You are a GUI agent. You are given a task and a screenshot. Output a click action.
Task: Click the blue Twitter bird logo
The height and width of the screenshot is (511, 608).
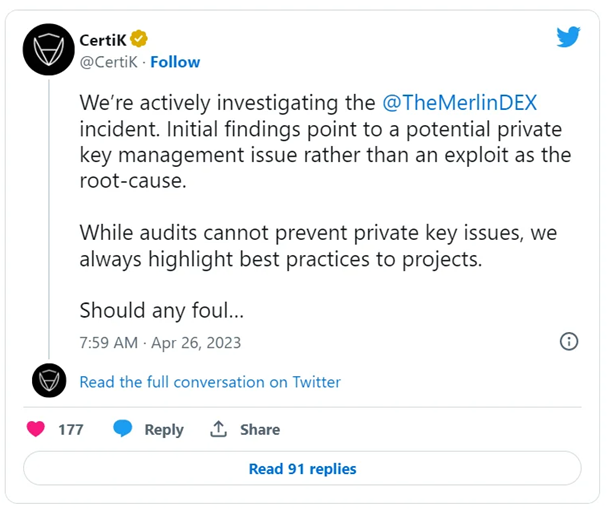point(570,39)
